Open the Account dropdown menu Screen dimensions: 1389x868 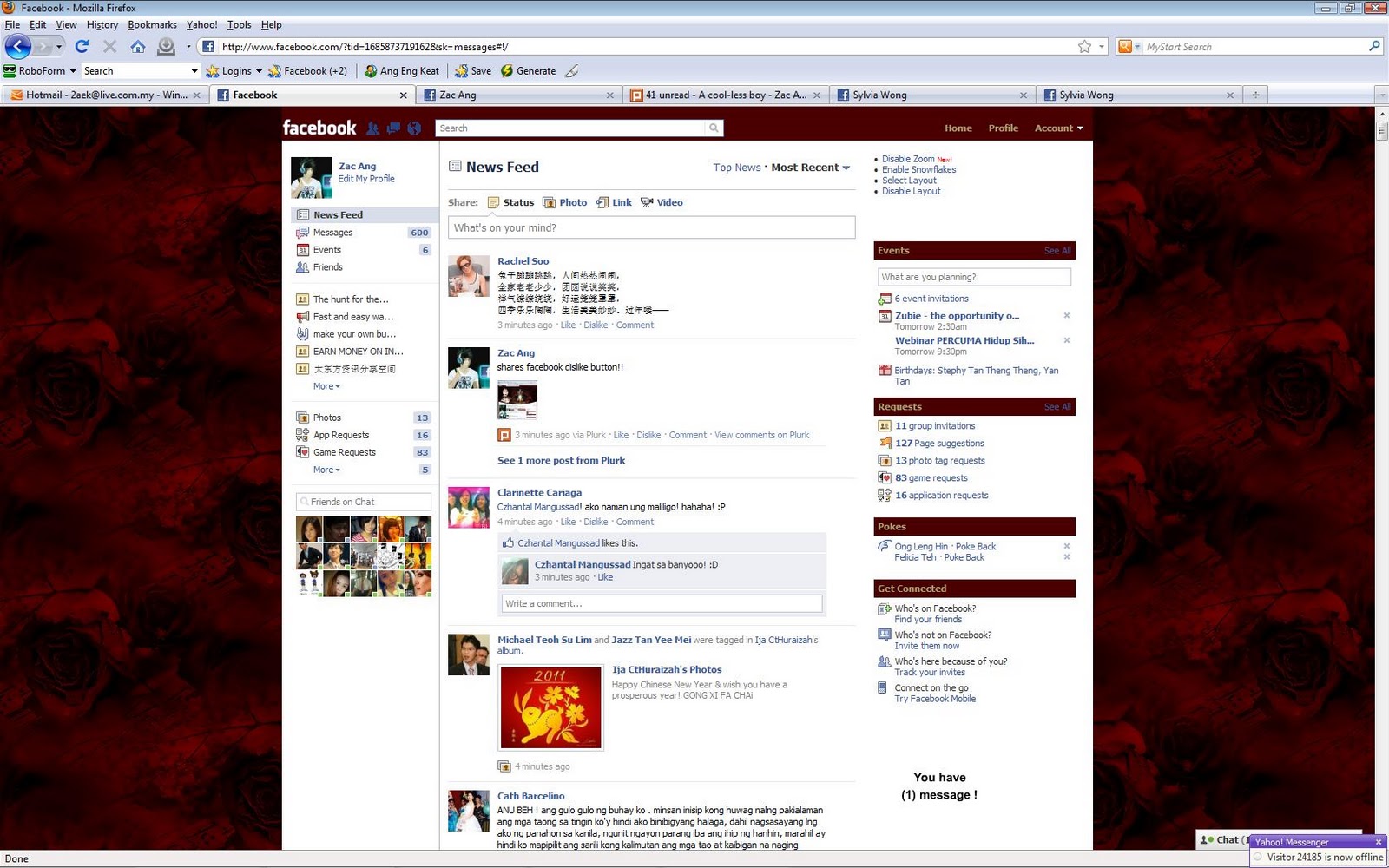1058,128
